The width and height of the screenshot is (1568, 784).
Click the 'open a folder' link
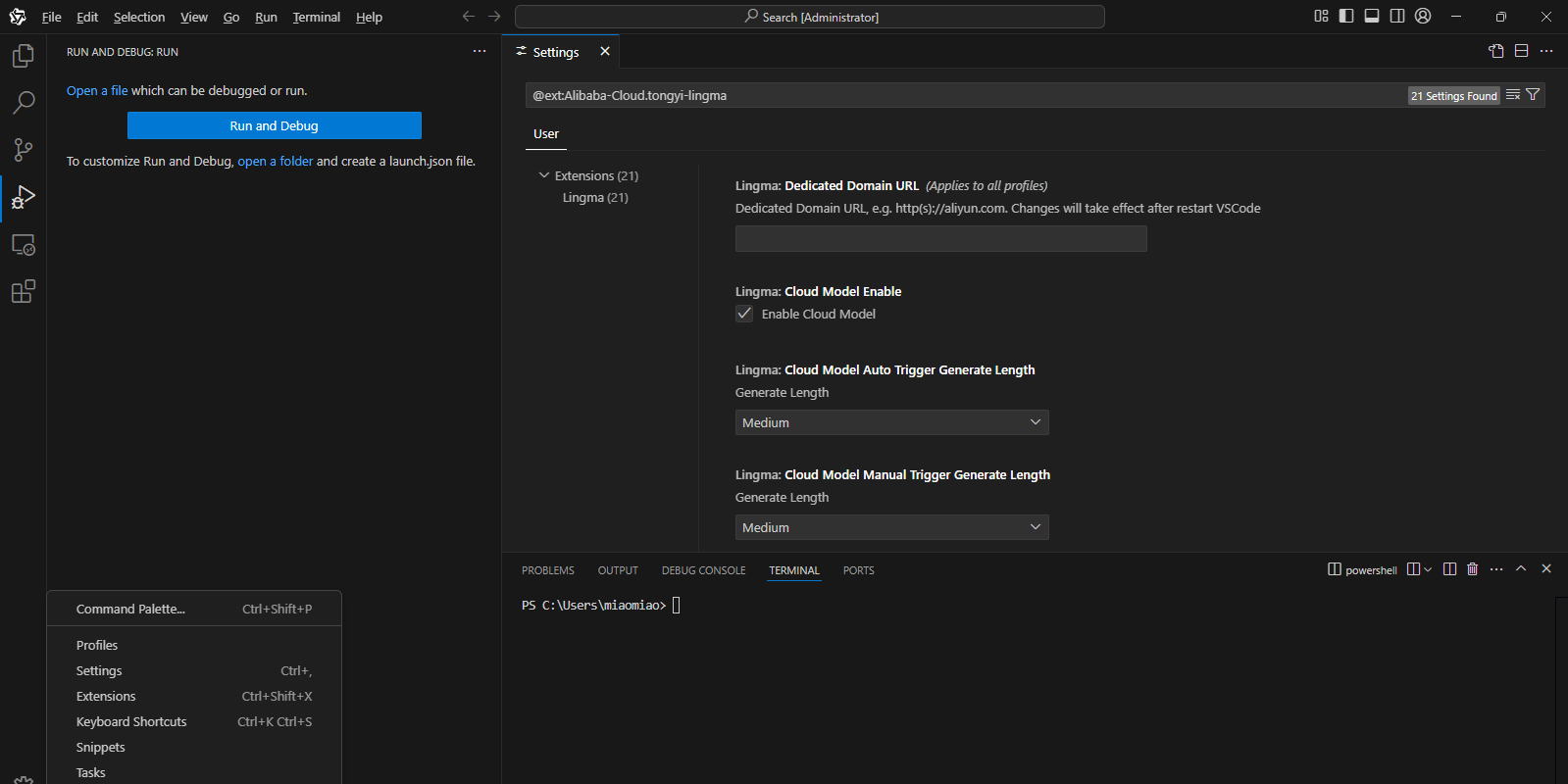coord(275,161)
